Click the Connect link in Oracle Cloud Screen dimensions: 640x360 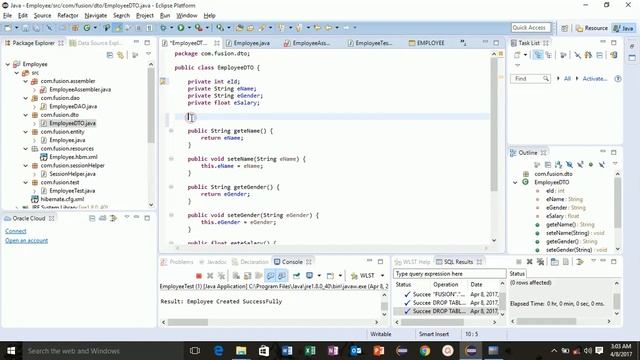(16, 231)
